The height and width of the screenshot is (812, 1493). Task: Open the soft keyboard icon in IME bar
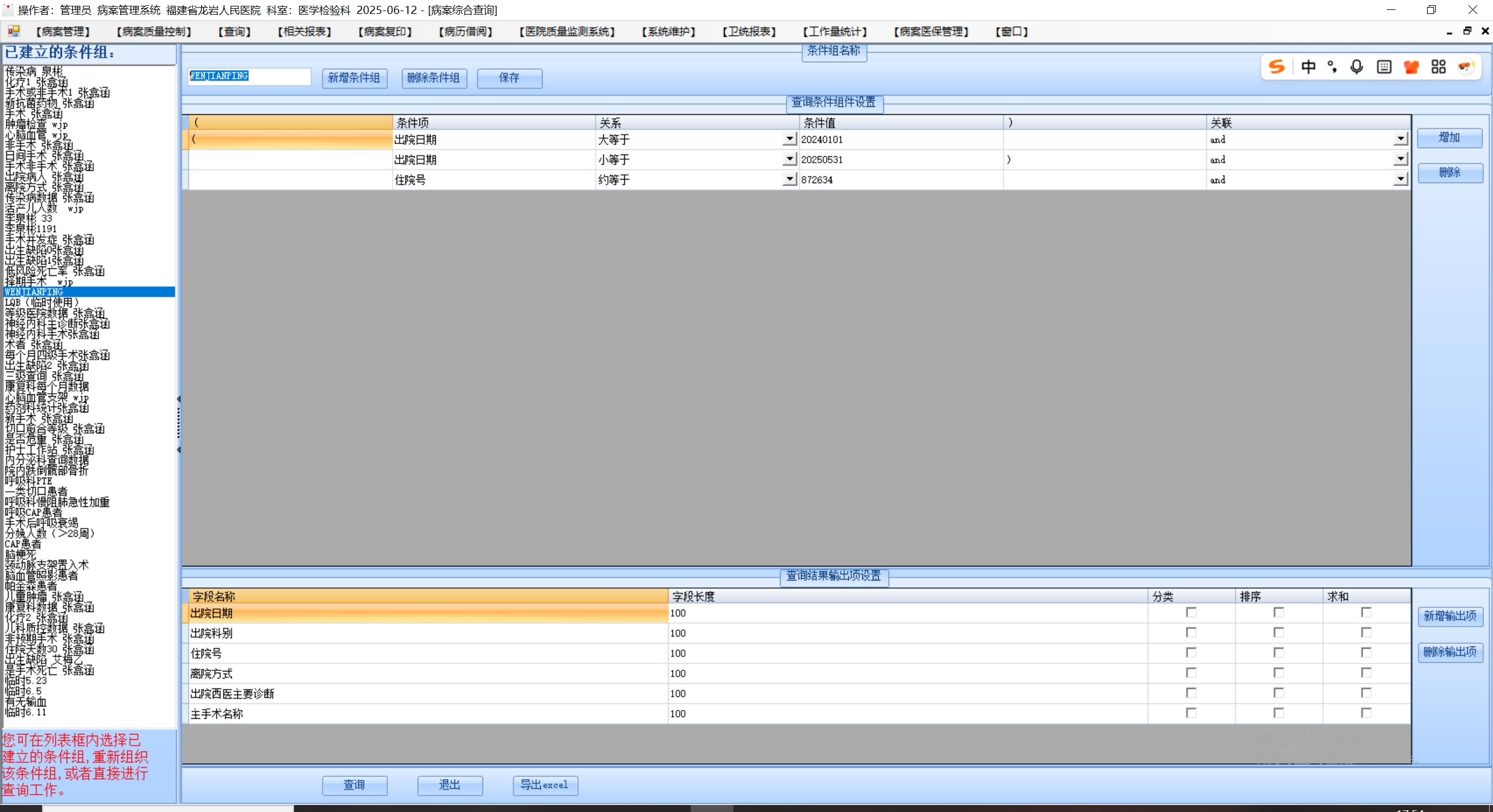point(1383,67)
